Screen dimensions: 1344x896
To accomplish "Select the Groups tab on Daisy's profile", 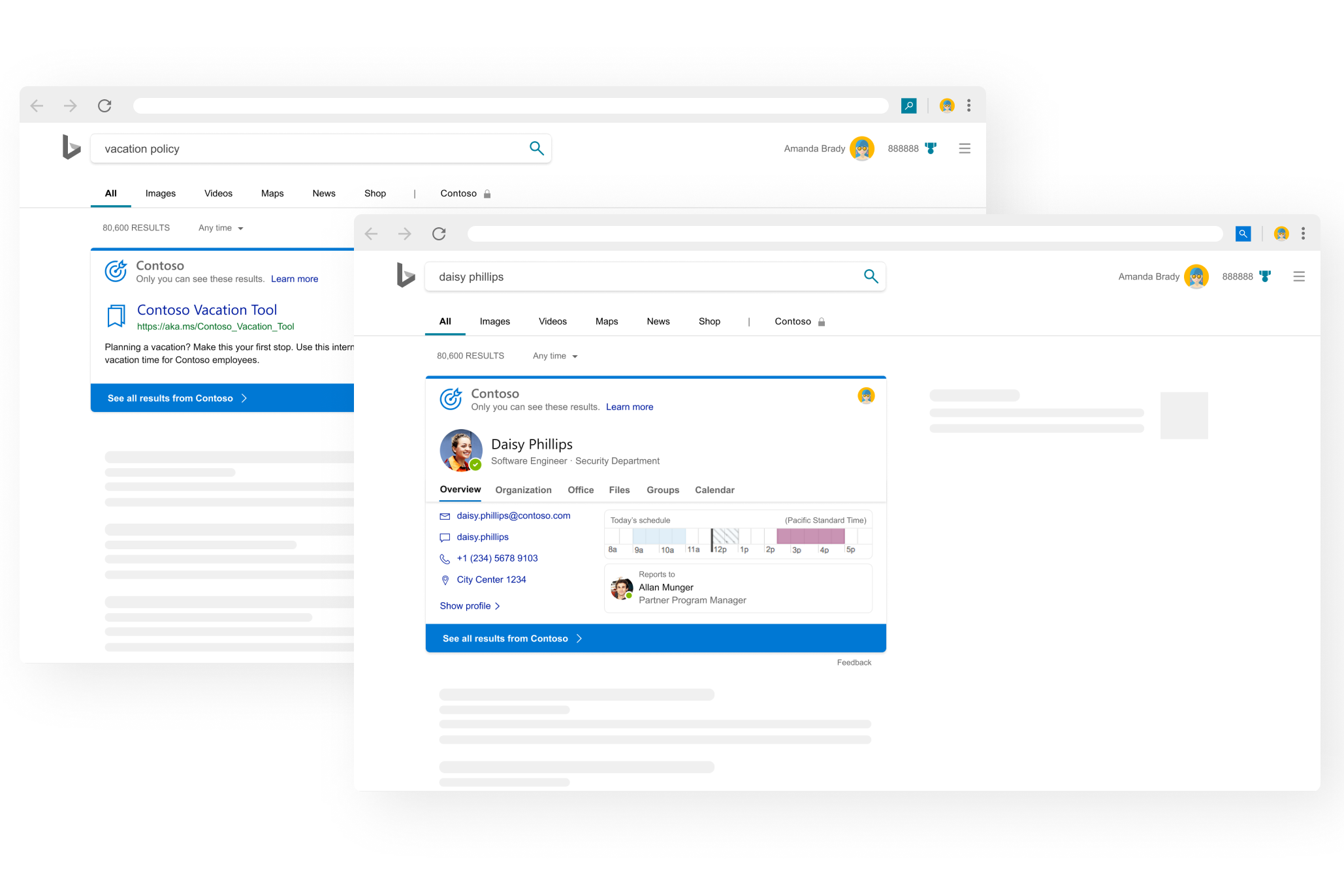I will (663, 490).
